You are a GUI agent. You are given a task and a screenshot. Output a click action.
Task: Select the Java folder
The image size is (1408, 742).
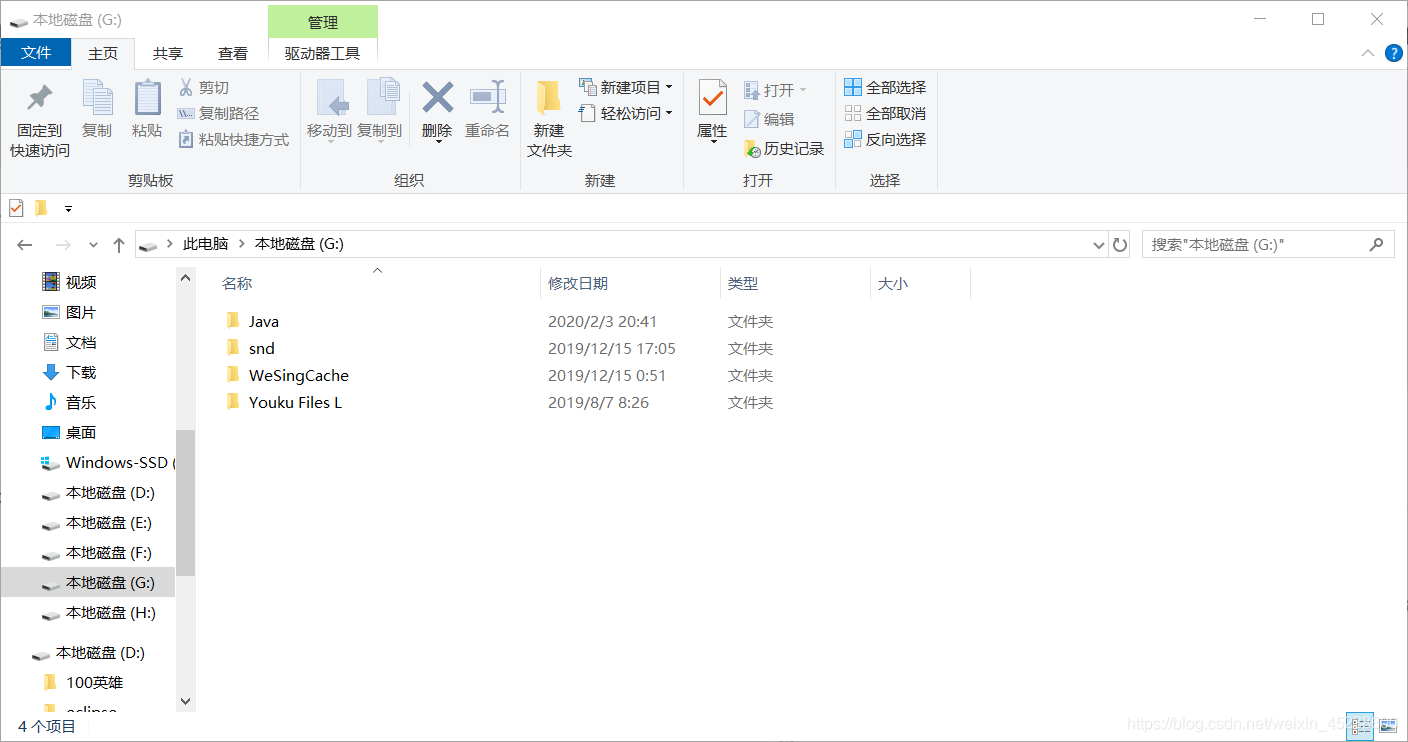tap(263, 322)
